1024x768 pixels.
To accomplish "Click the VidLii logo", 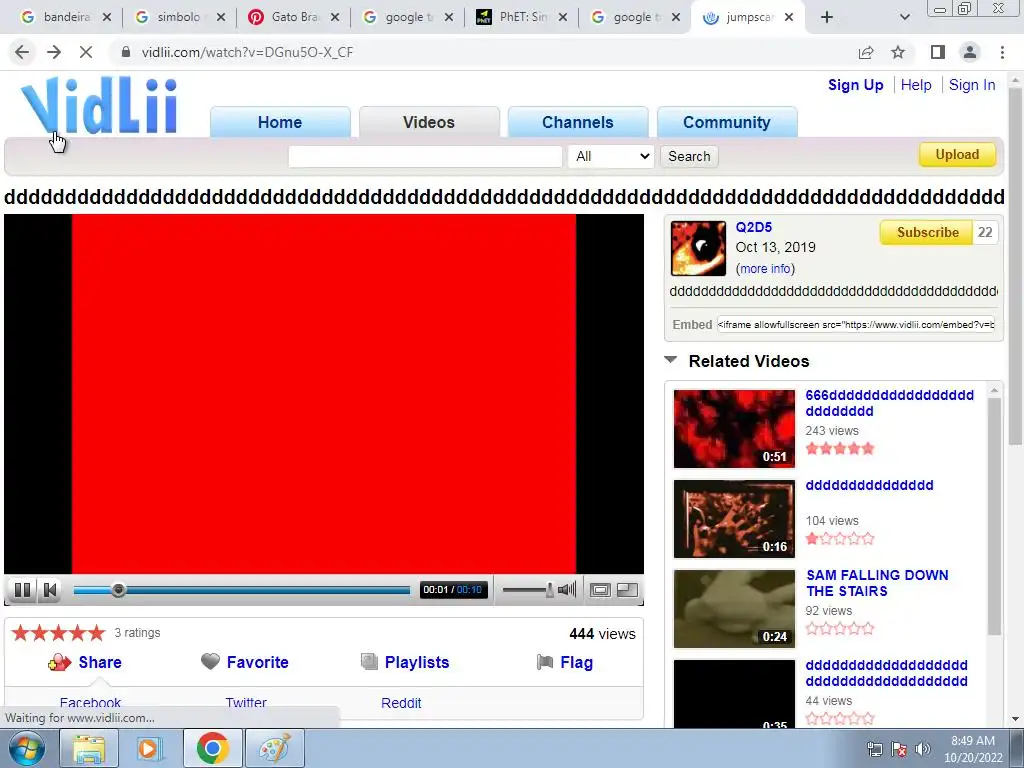I will [x=99, y=105].
